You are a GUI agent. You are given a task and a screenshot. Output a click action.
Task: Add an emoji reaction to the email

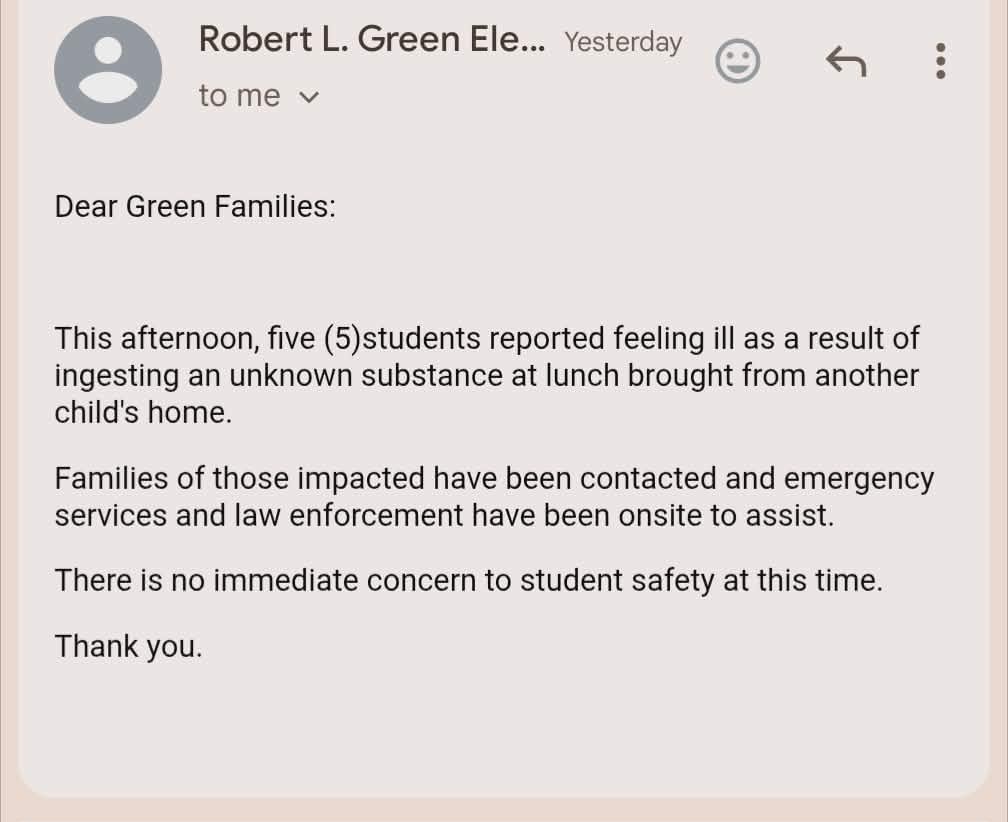tap(738, 63)
